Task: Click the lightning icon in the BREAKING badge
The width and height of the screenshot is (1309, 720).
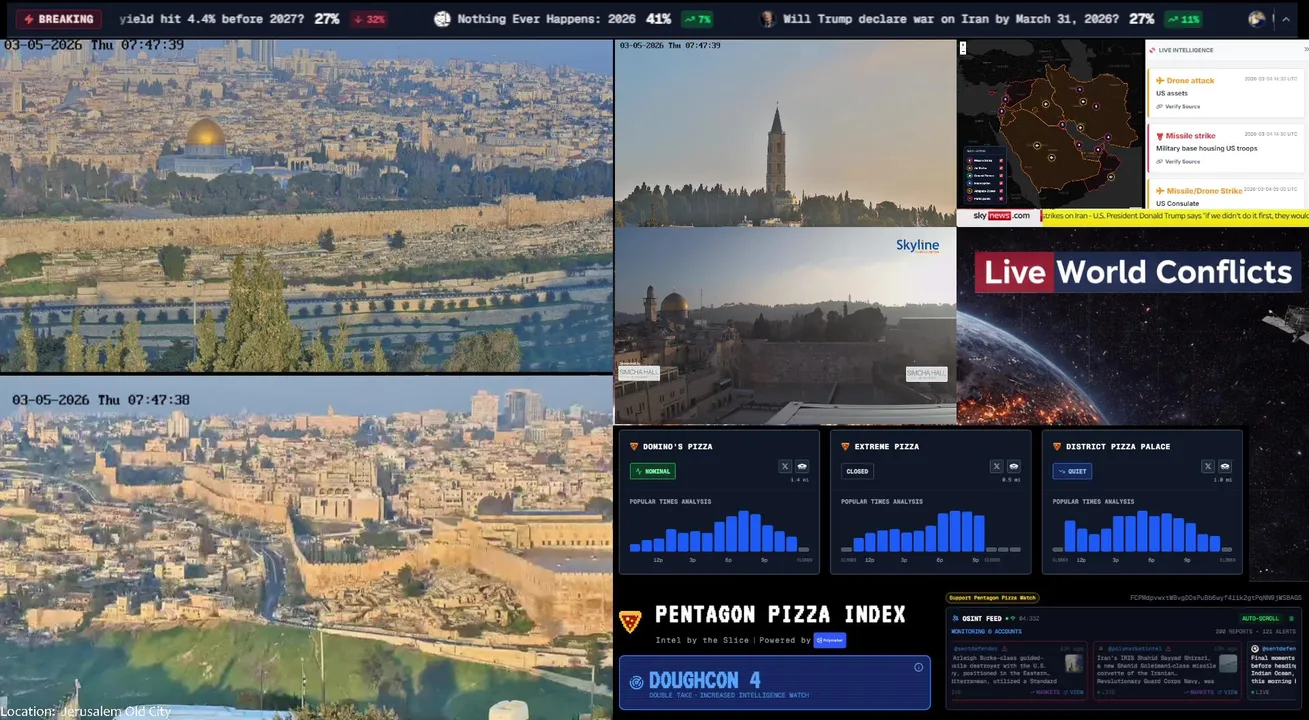Action: 29,19
